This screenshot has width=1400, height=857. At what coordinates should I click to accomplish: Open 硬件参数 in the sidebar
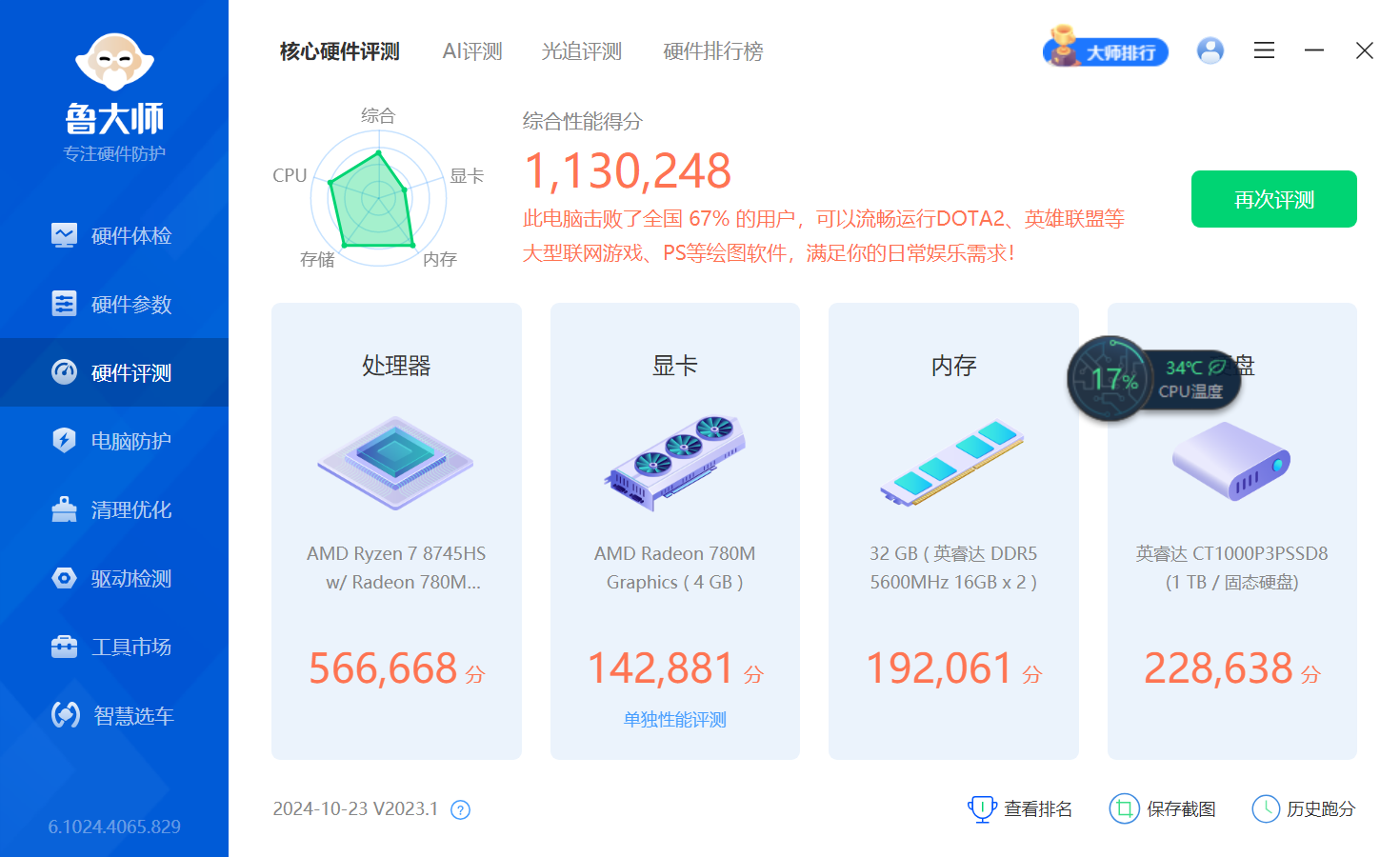click(114, 304)
